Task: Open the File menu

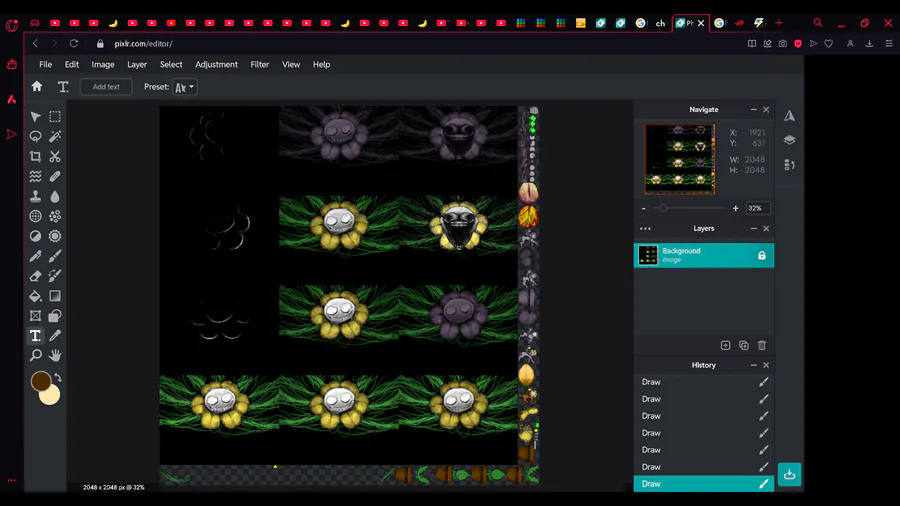Action: coord(45,64)
